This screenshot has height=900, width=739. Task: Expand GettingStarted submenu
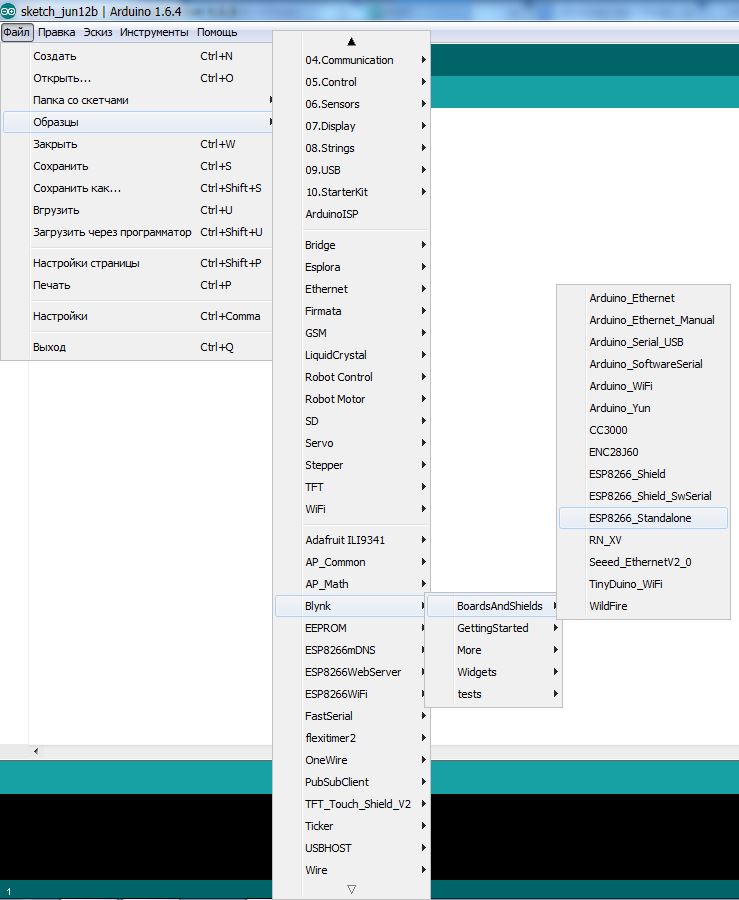click(493, 628)
